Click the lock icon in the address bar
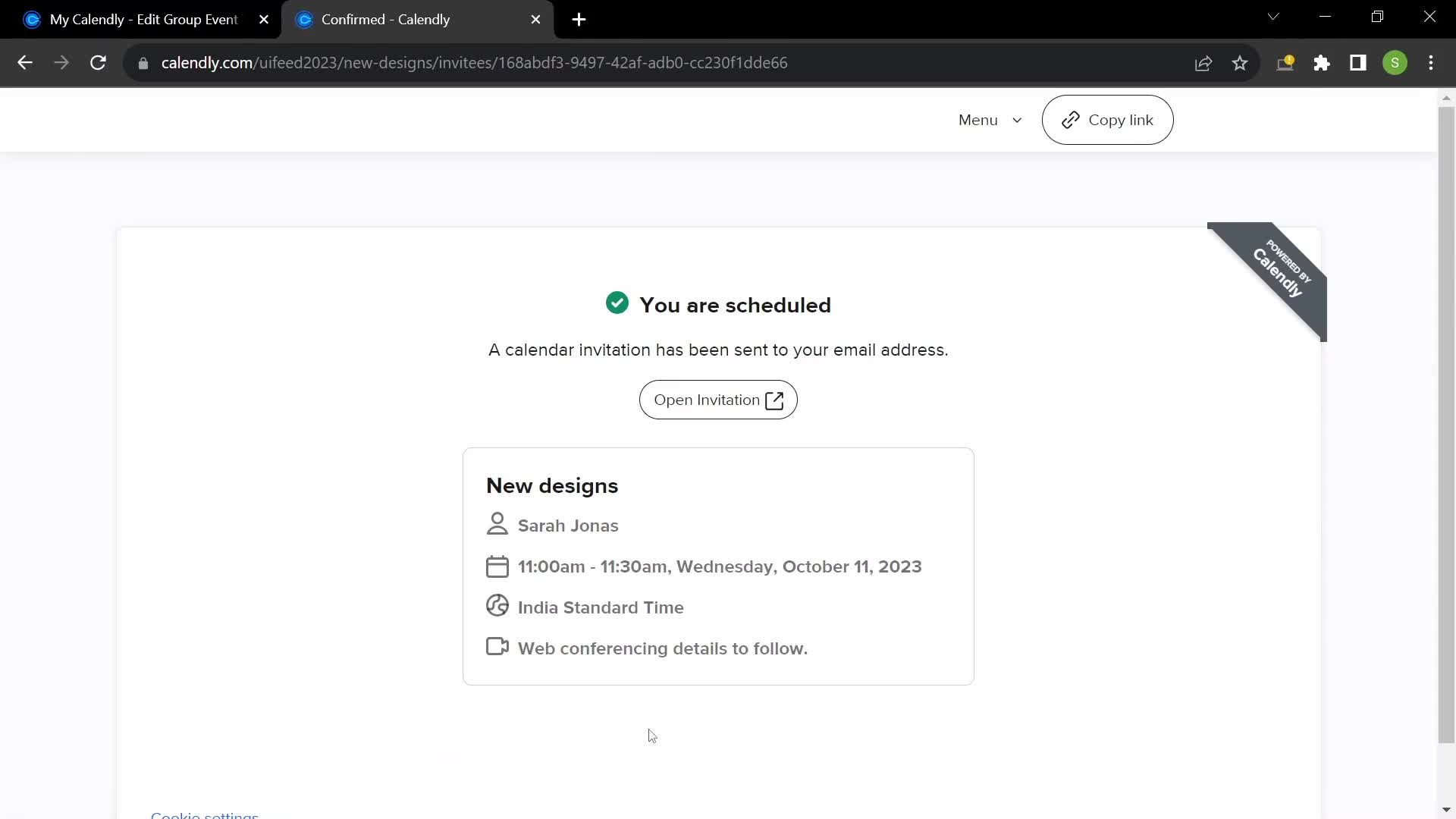 click(x=143, y=64)
